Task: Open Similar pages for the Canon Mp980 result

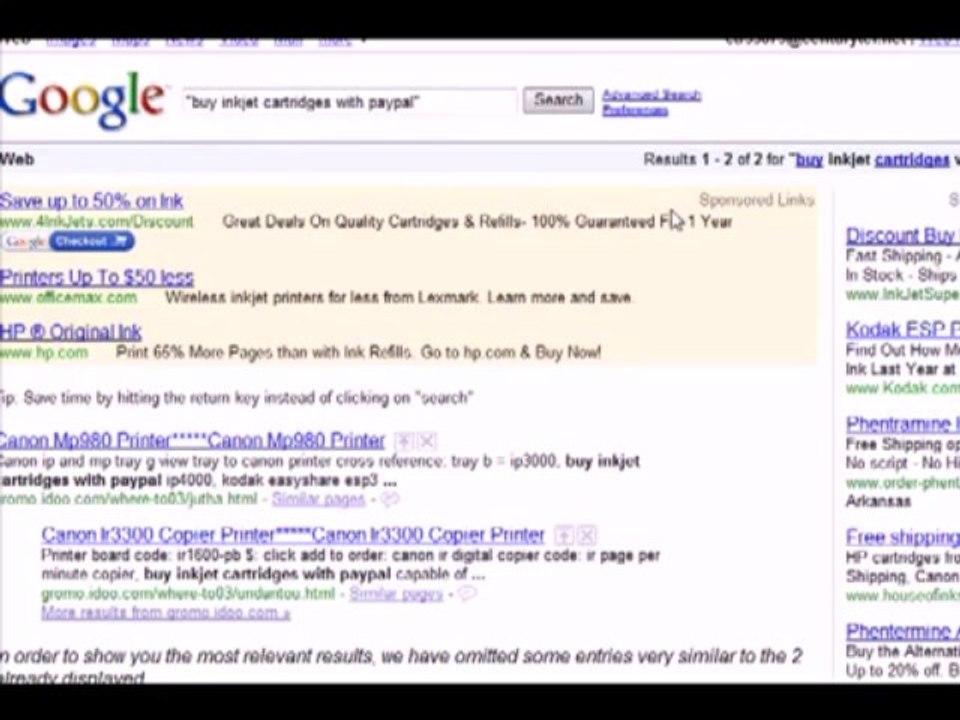Action: [318, 500]
